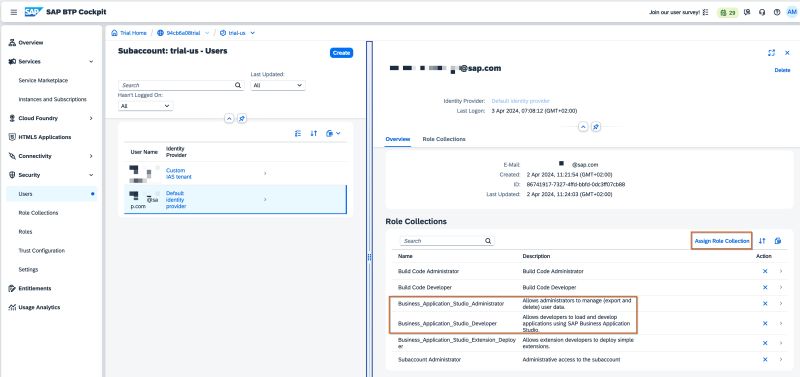
Task: Open Default identity provider link
Action: point(520,101)
